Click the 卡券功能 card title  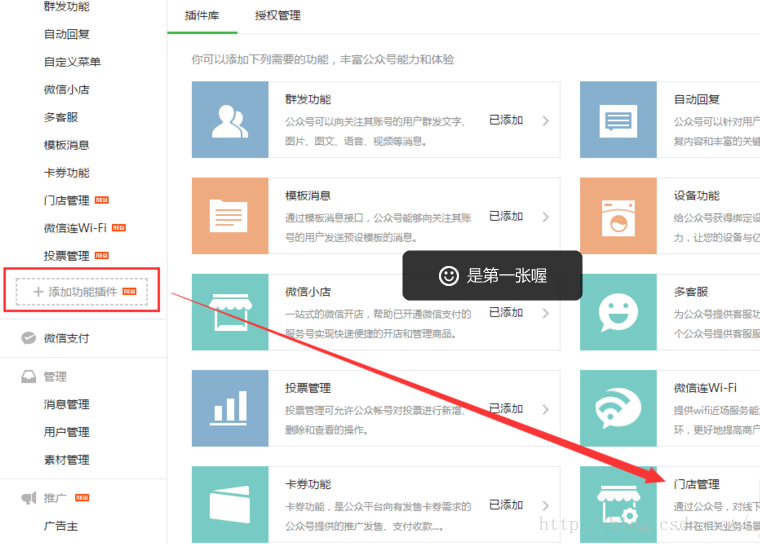308,484
